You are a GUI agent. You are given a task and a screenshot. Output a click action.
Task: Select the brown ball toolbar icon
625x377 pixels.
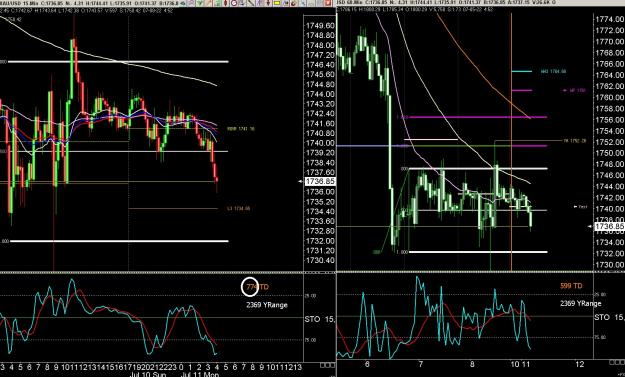[293, 3]
